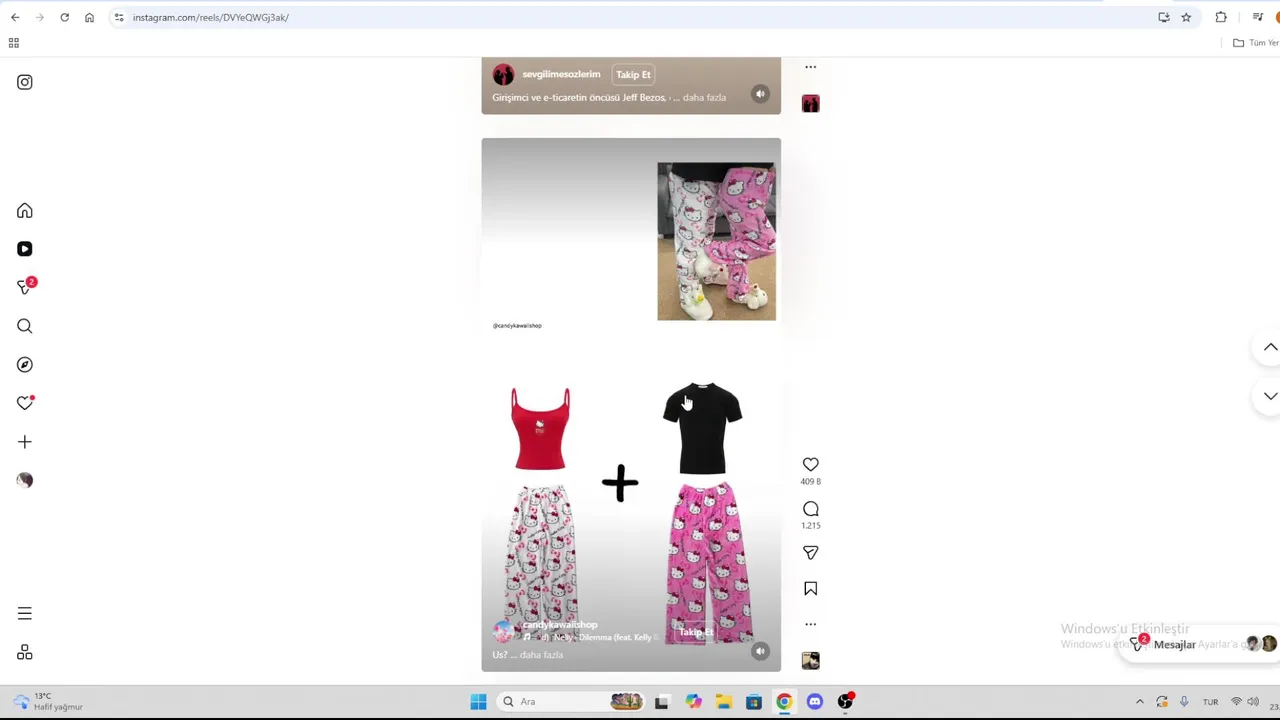The width and height of the screenshot is (1280, 720).
Task: Reload the page in the browser
Action: pos(64,17)
